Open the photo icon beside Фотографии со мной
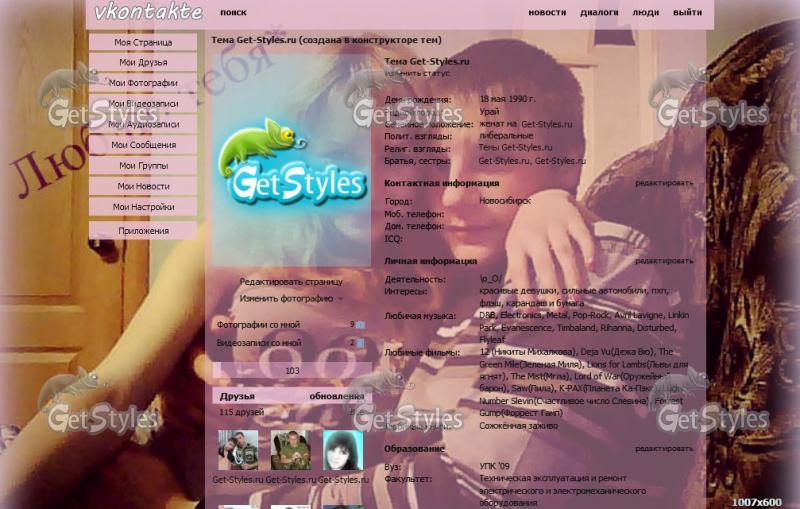This screenshot has width=800, height=509. pyautogui.click(x=361, y=325)
